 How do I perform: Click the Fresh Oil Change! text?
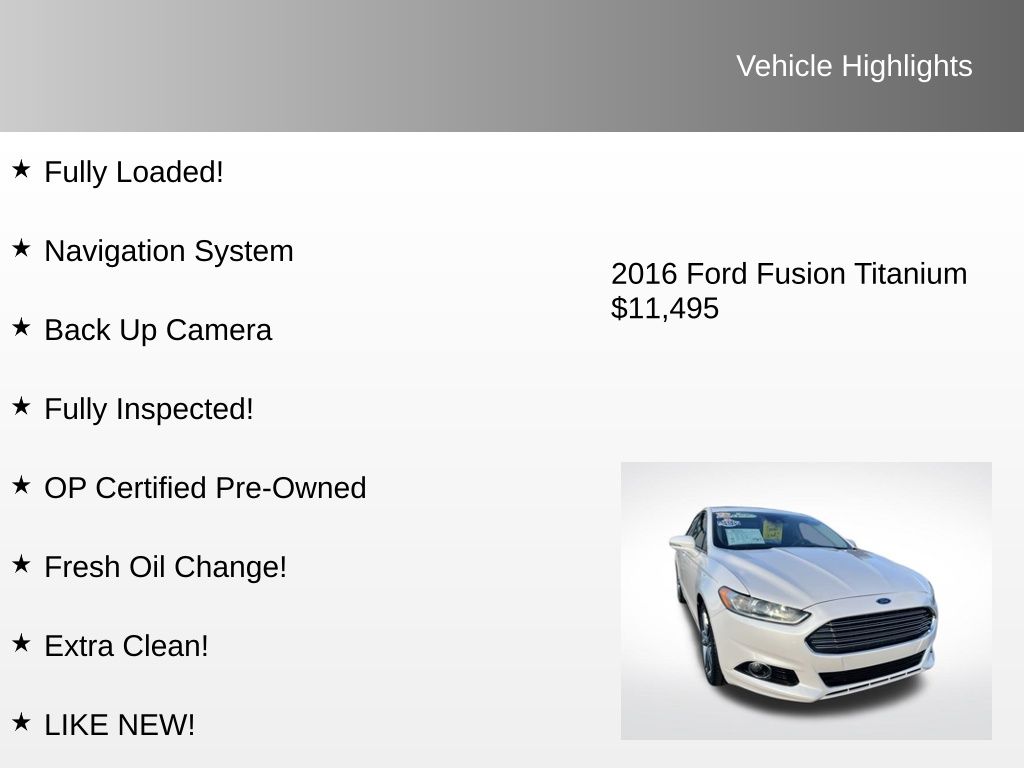(165, 567)
